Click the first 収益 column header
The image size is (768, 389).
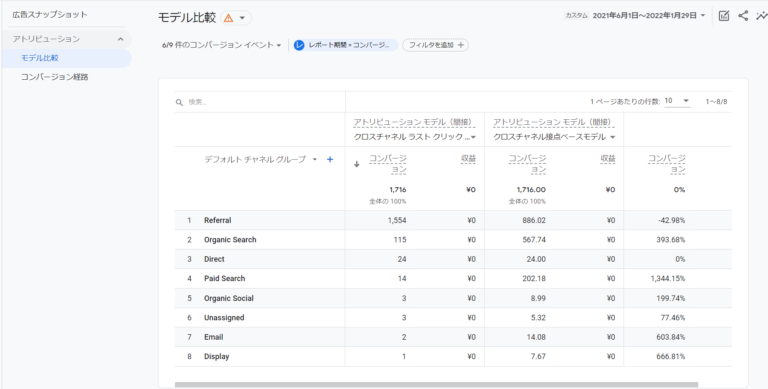click(468, 159)
